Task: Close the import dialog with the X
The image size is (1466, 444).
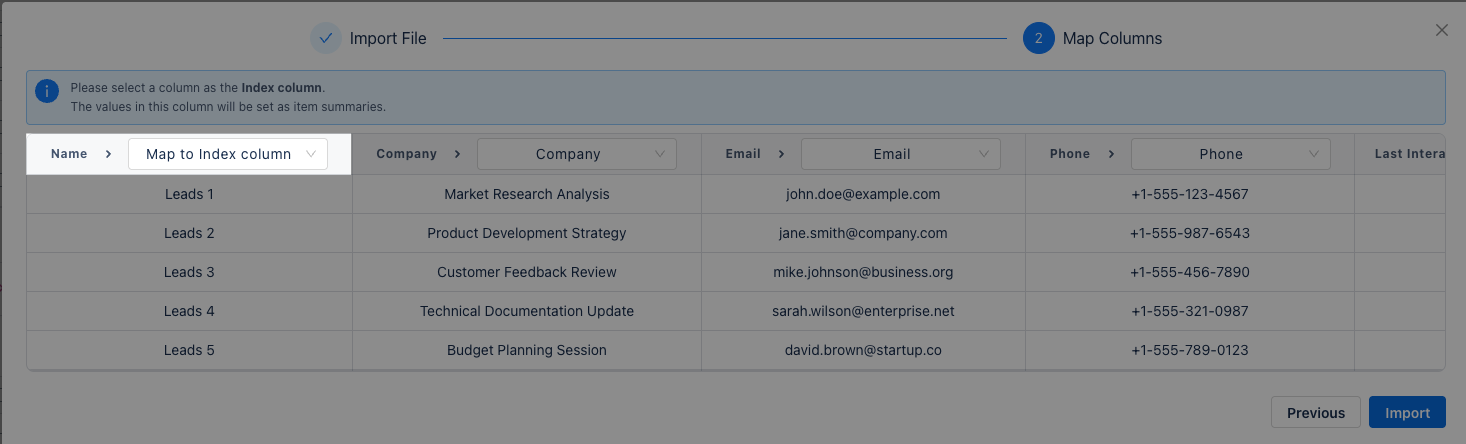Action: [x=1442, y=30]
